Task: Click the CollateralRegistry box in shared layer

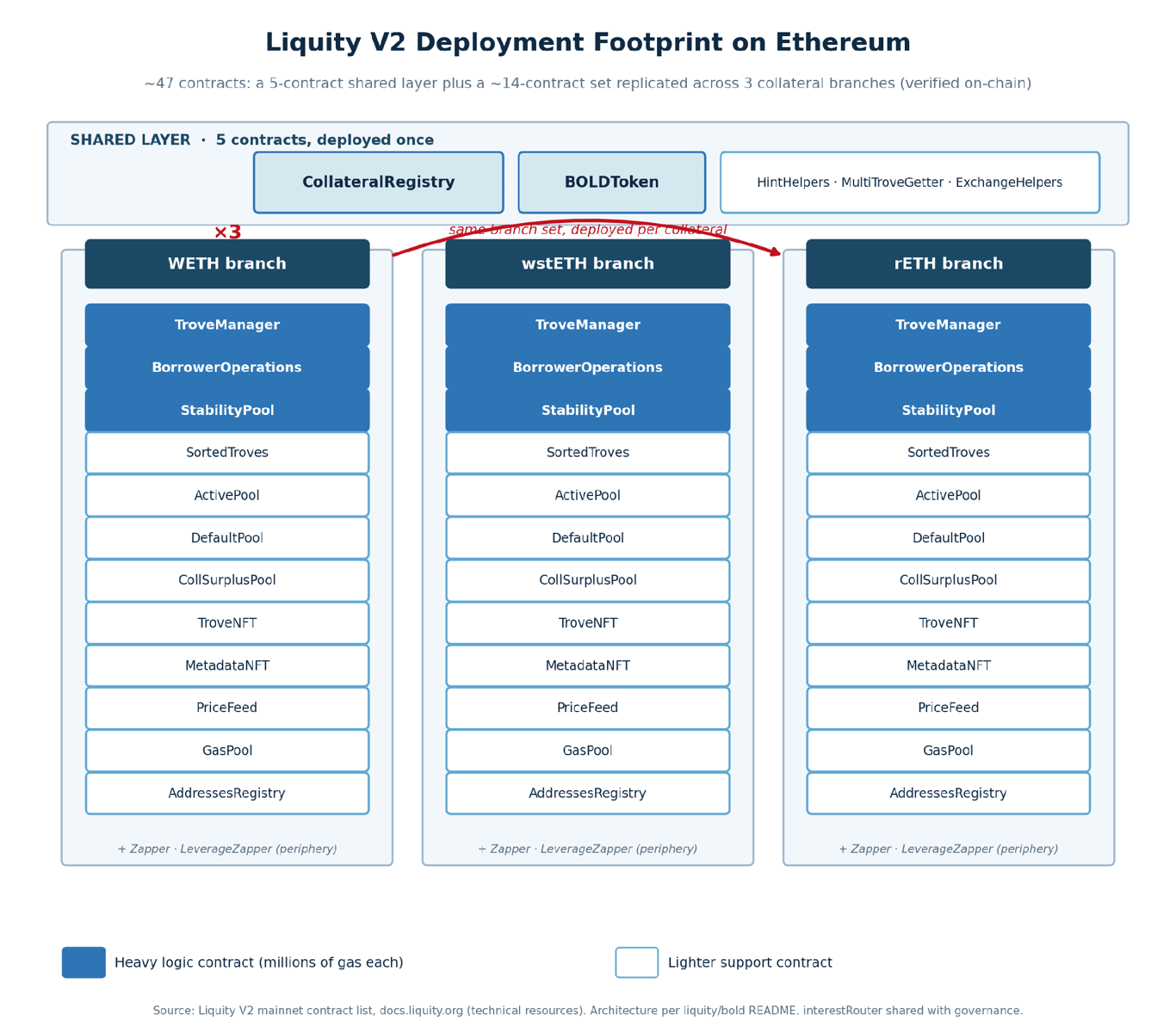Action: 378,183
